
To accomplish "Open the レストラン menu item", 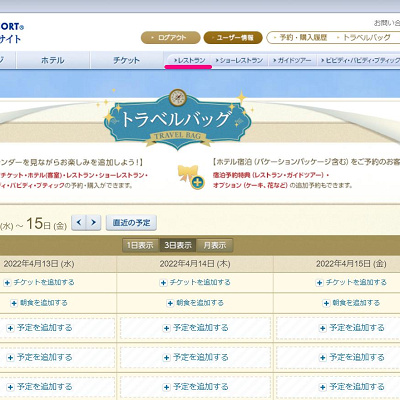I will click(x=189, y=60).
